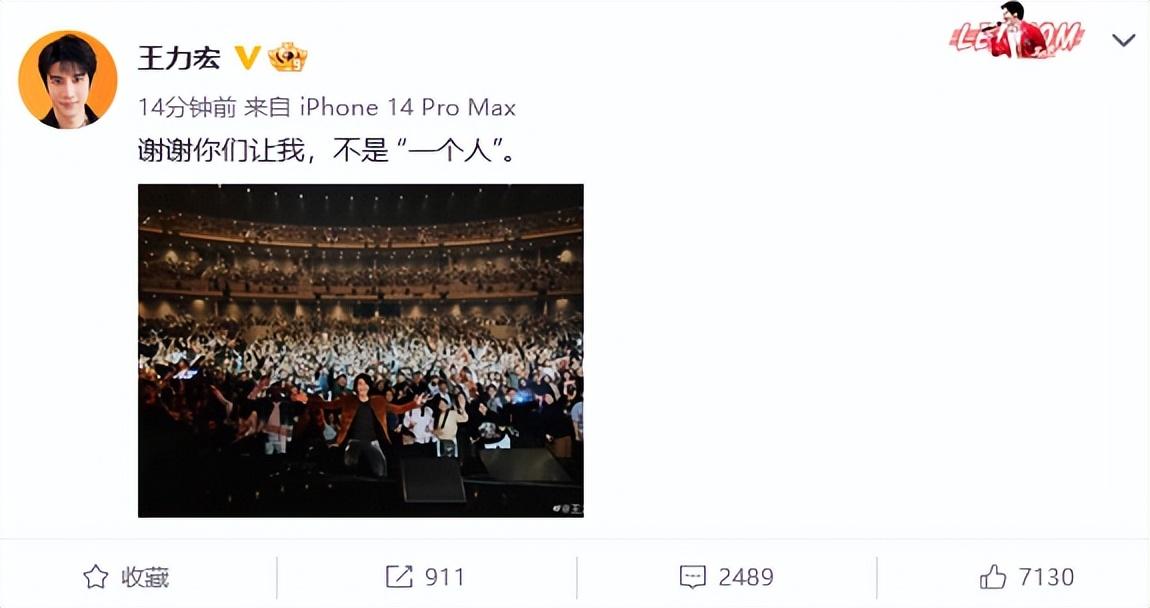The height and width of the screenshot is (608, 1150).
Task: Click the repost share icon
Action: click(x=399, y=577)
